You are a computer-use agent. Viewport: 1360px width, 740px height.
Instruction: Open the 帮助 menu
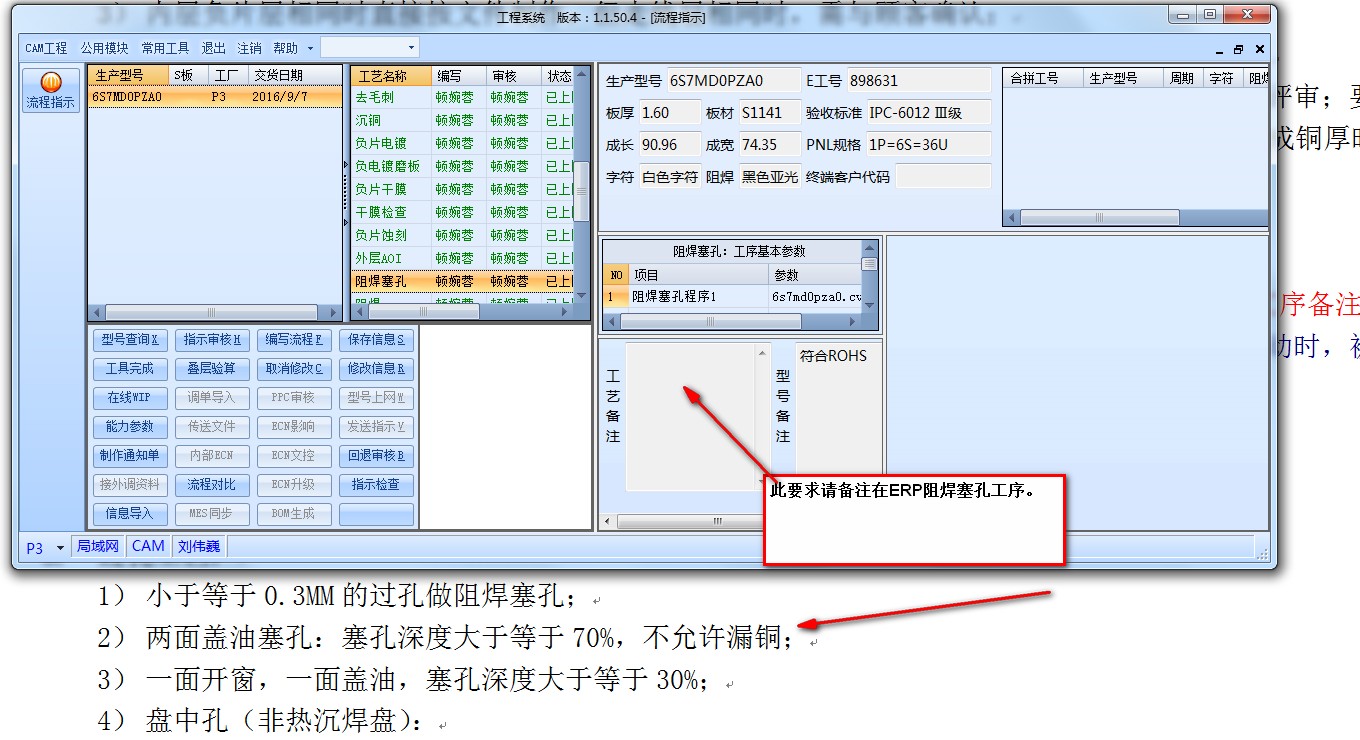pos(285,48)
